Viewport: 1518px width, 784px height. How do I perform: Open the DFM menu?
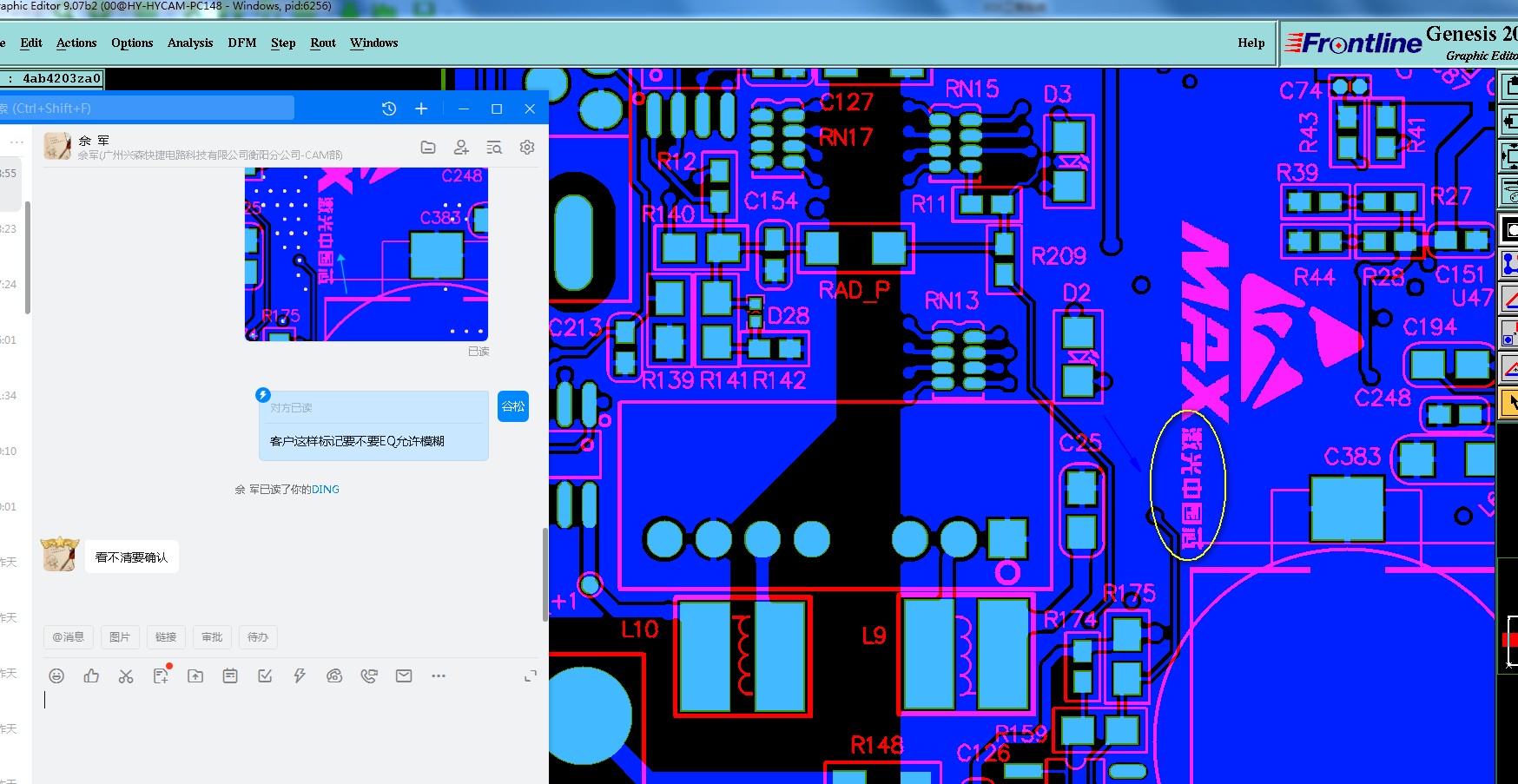(x=242, y=43)
